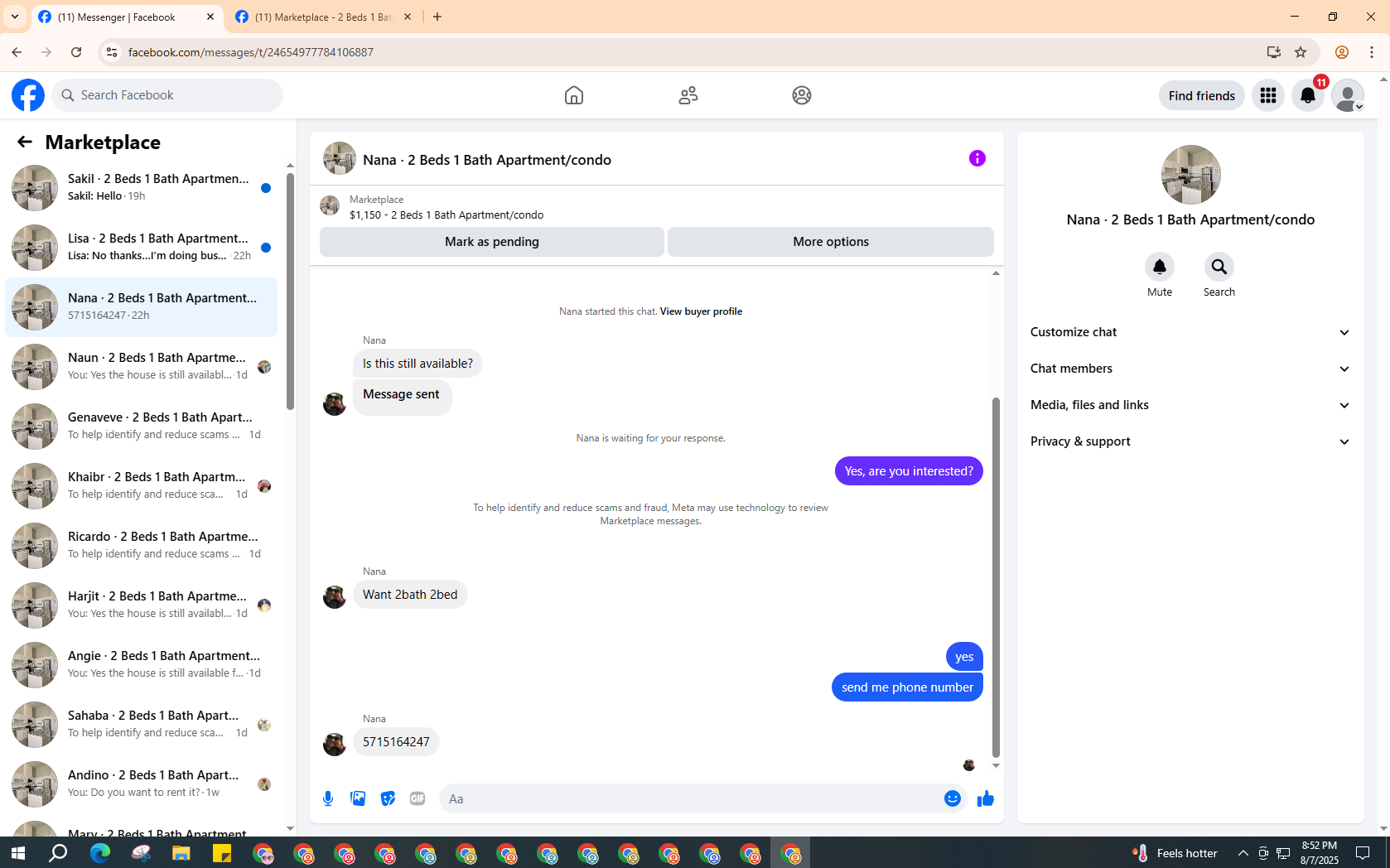
Task: Expand the Customize chat section
Action: pos(1190,332)
